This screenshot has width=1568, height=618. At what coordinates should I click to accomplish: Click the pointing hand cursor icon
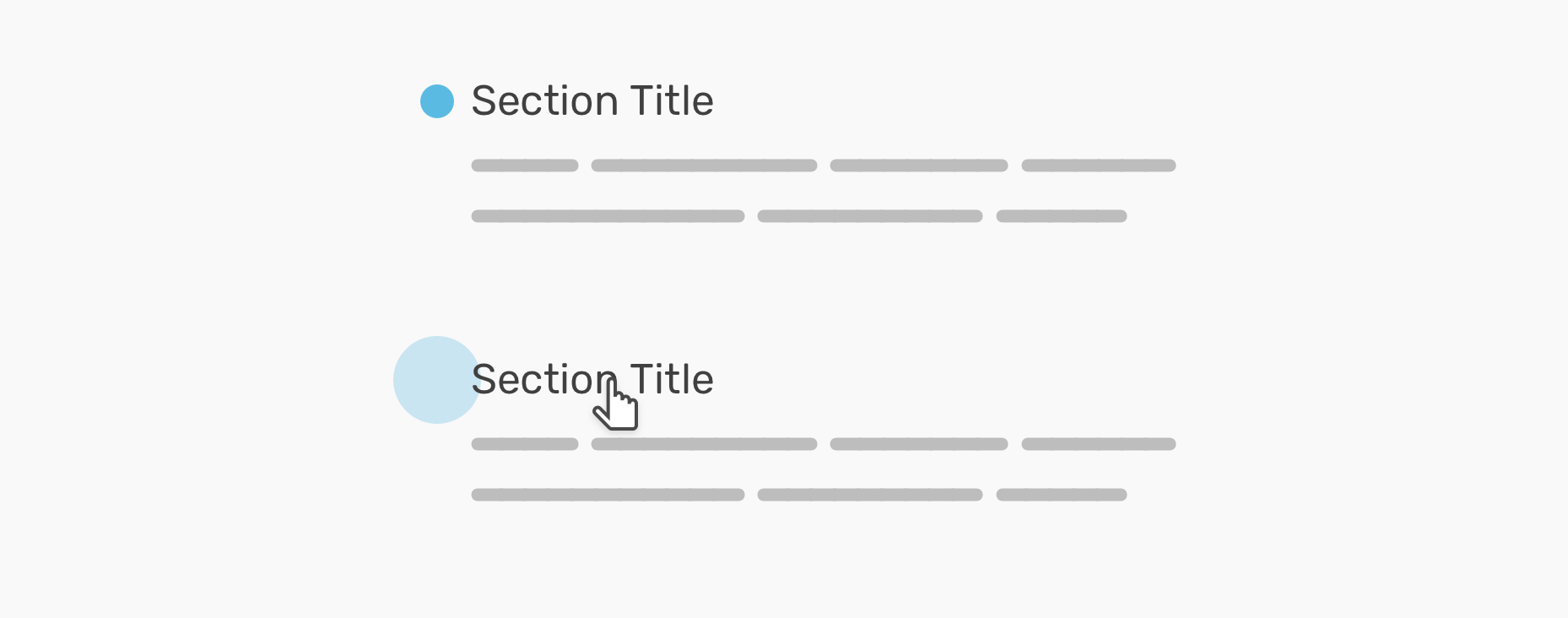click(x=616, y=404)
